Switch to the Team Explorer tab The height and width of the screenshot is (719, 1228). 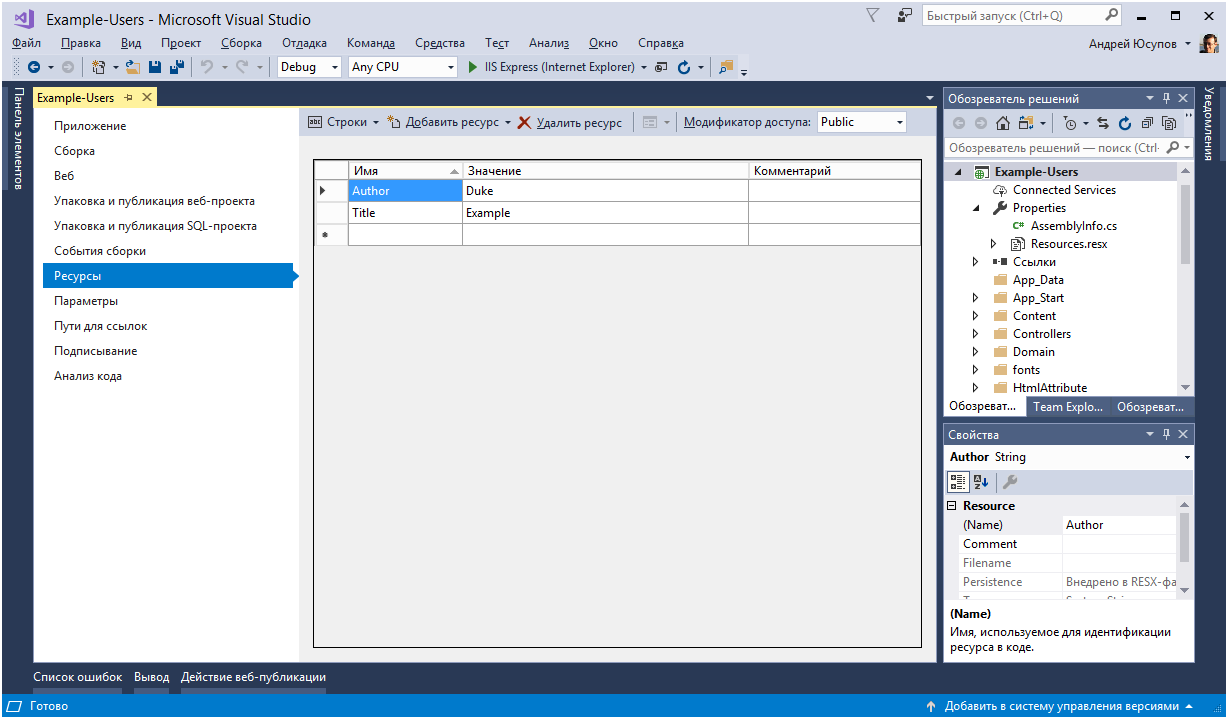click(1067, 407)
